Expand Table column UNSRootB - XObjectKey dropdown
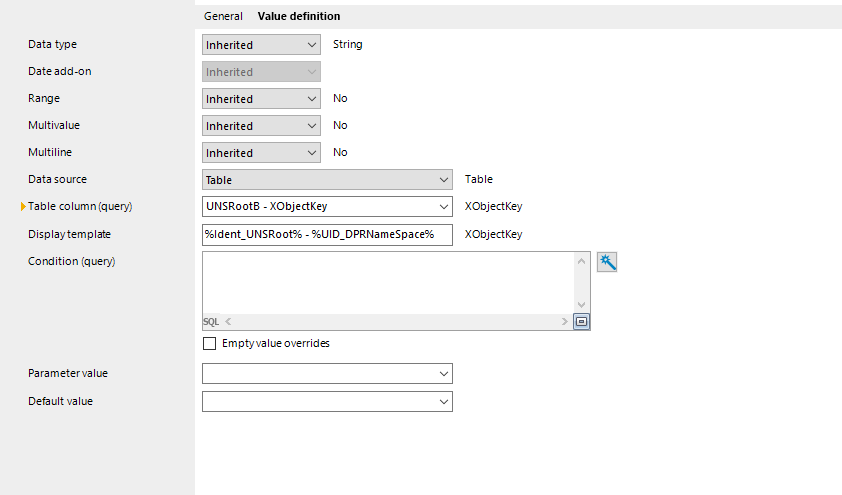 (328, 206)
